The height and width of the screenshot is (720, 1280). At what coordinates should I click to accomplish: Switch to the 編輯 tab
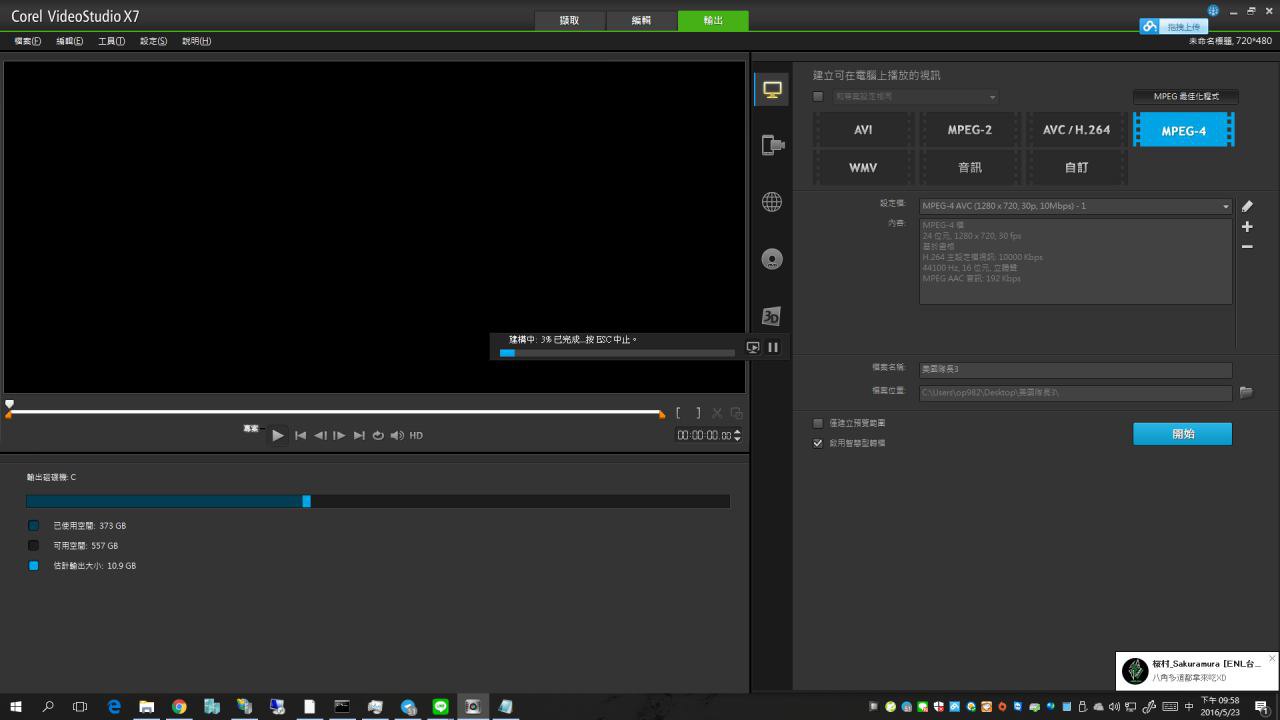(x=641, y=20)
